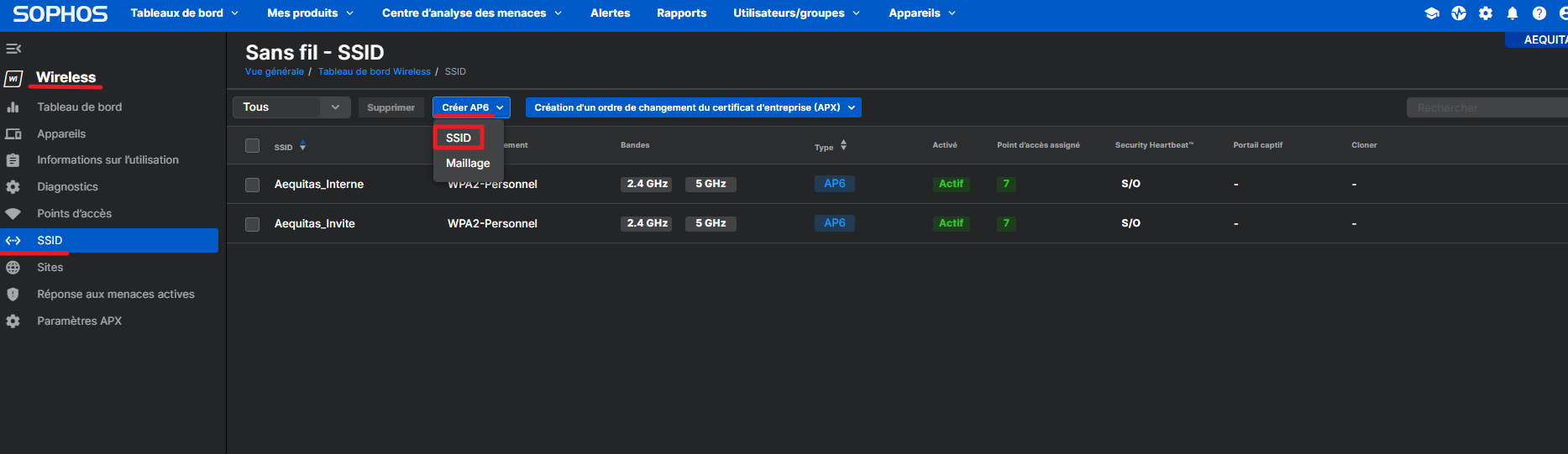The width and height of the screenshot is (1568, 454).
Task: Click AP6 type badge in Aequitas_Invite row
Action: [835, 223]
